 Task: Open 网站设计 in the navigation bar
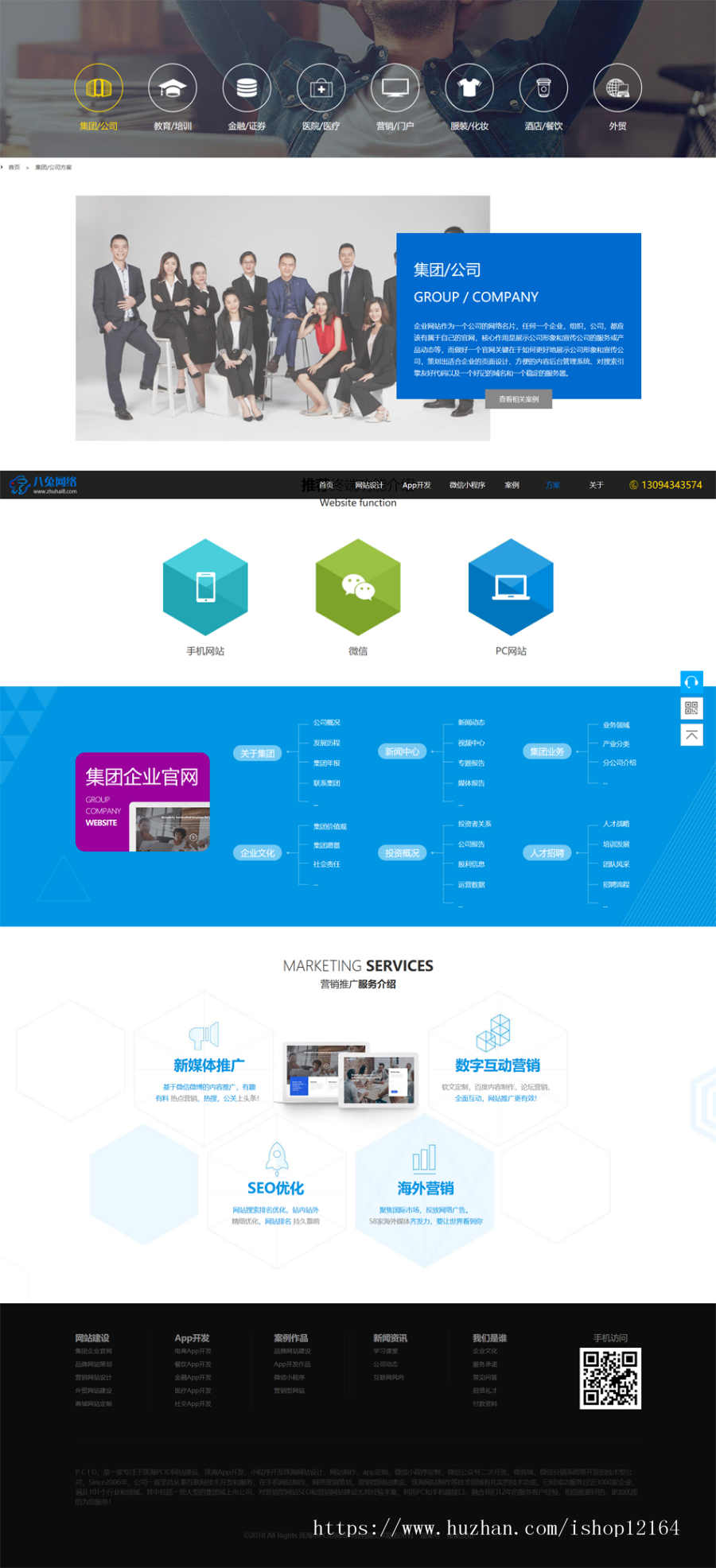tap(369, 485)
